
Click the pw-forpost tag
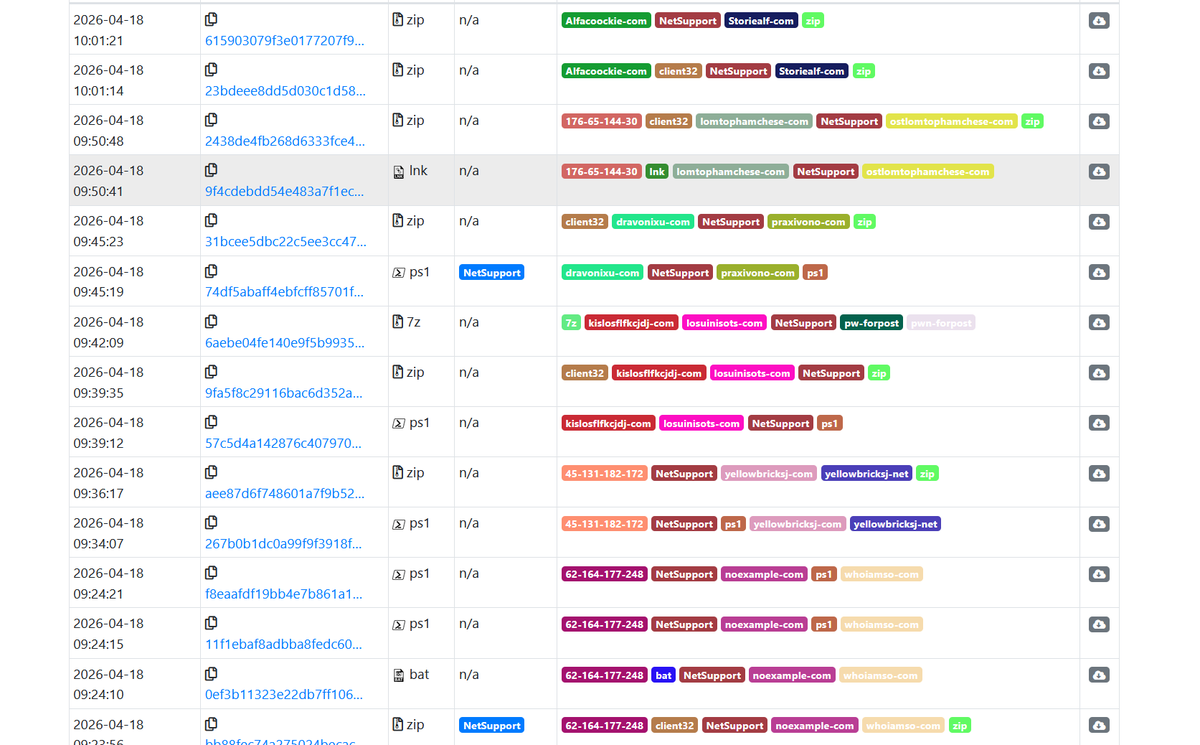click(x=871, y=323)
